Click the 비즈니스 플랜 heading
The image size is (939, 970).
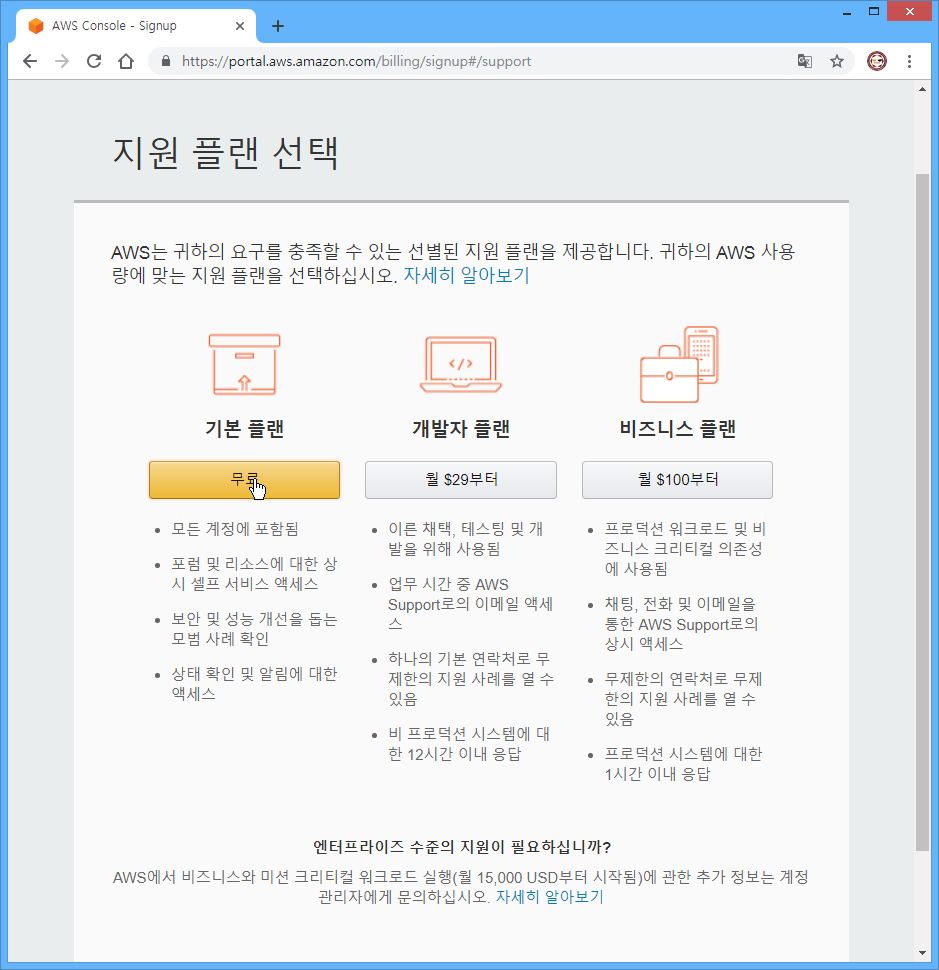click(x=677, y=429)
